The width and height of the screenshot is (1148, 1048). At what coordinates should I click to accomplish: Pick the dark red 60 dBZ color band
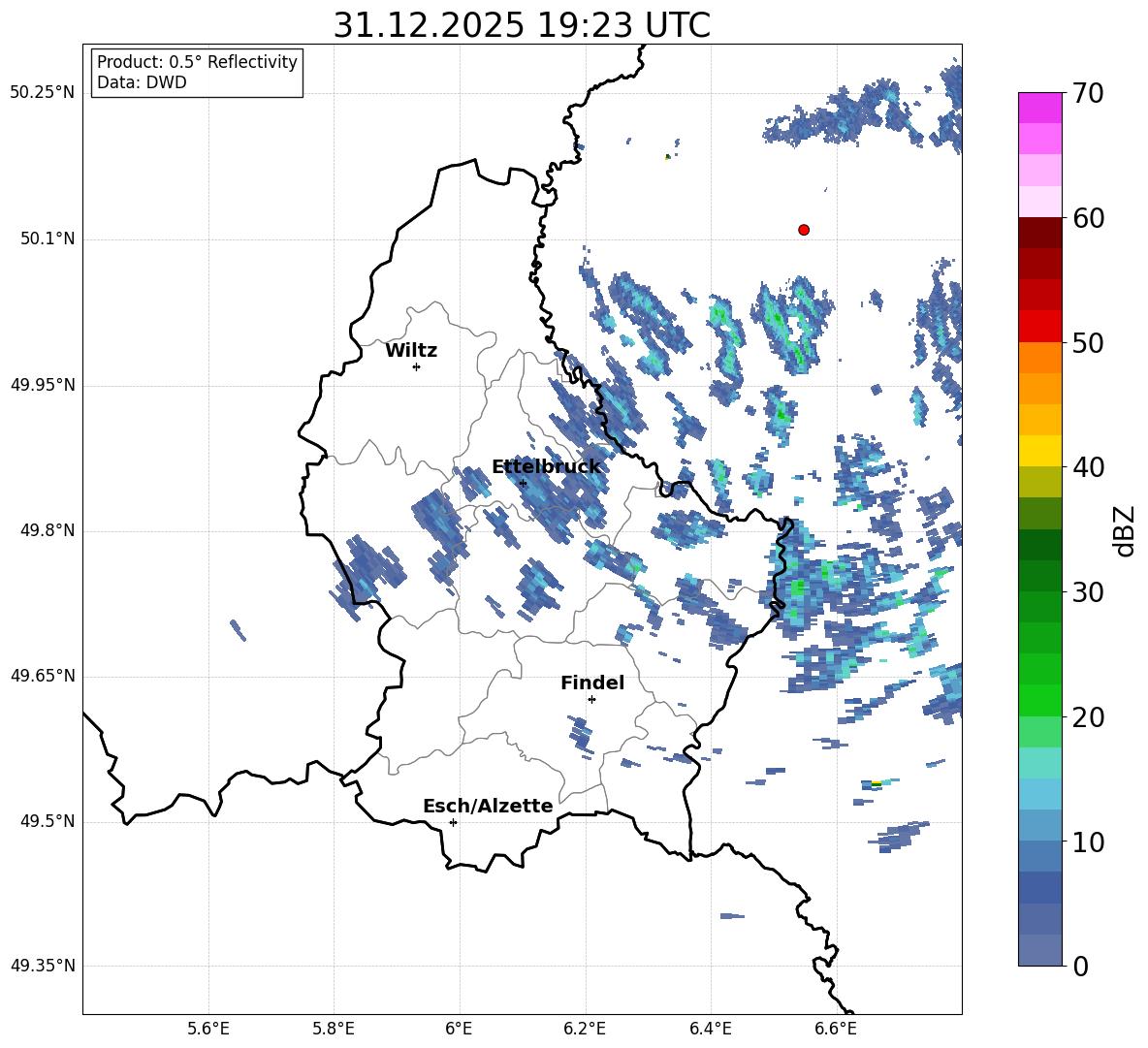(x=1039, y=233)
